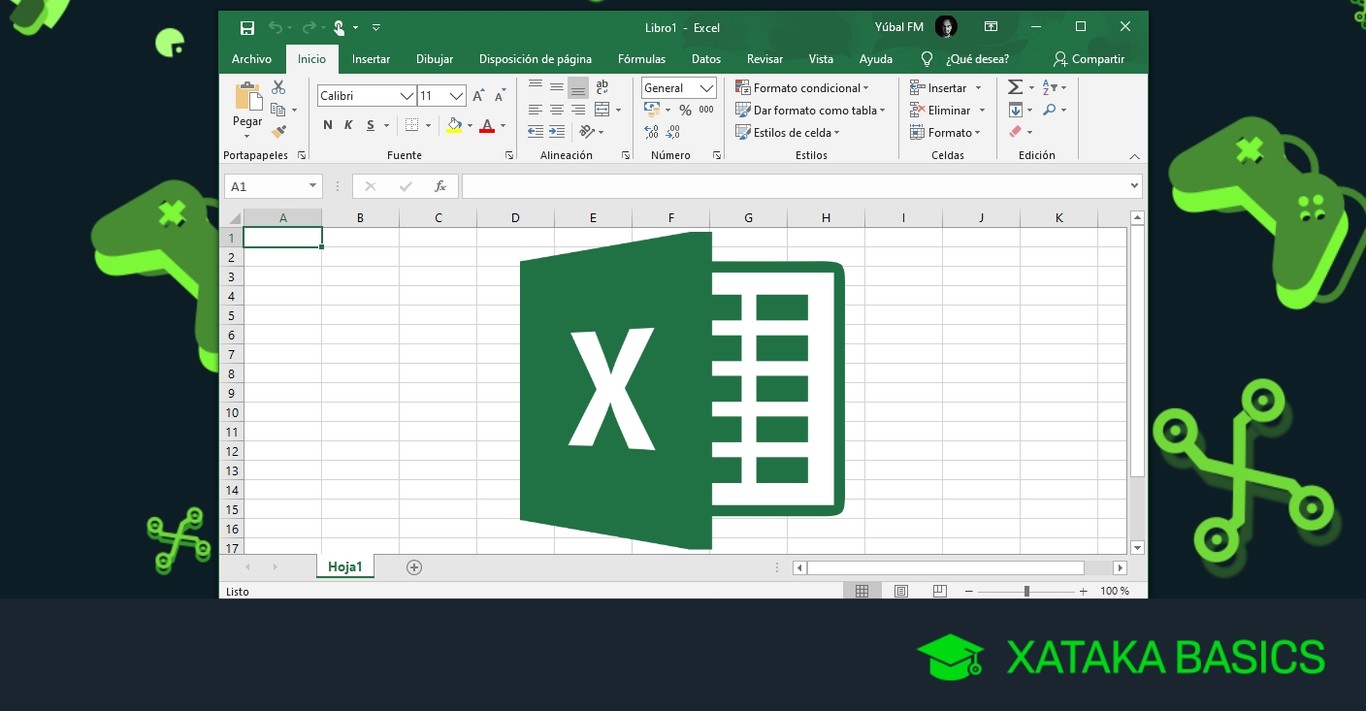Redo the last action
The height and width of the screenshot is (711, 1366).
[308, 28]
